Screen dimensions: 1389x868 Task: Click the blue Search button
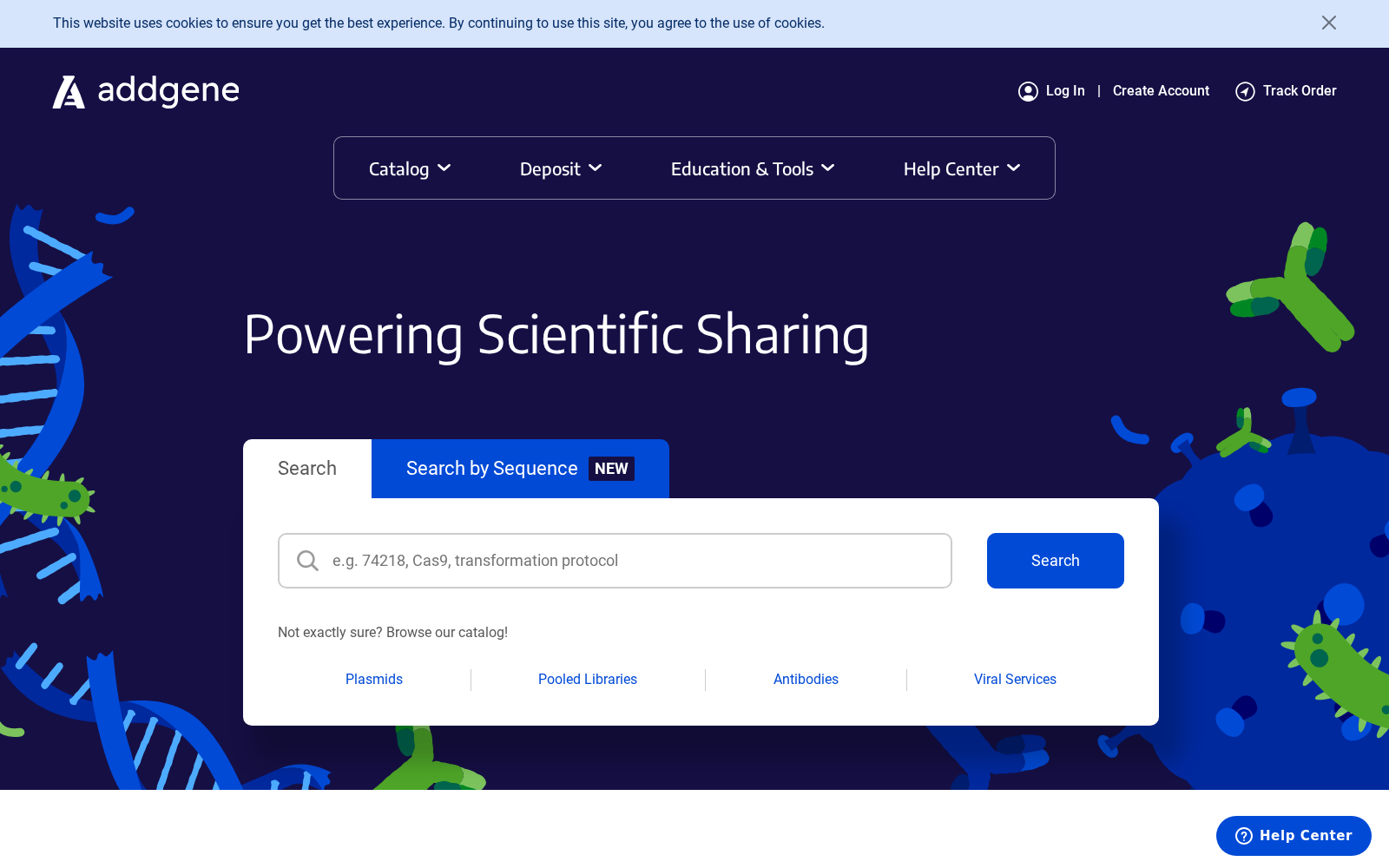point(1056,561)
